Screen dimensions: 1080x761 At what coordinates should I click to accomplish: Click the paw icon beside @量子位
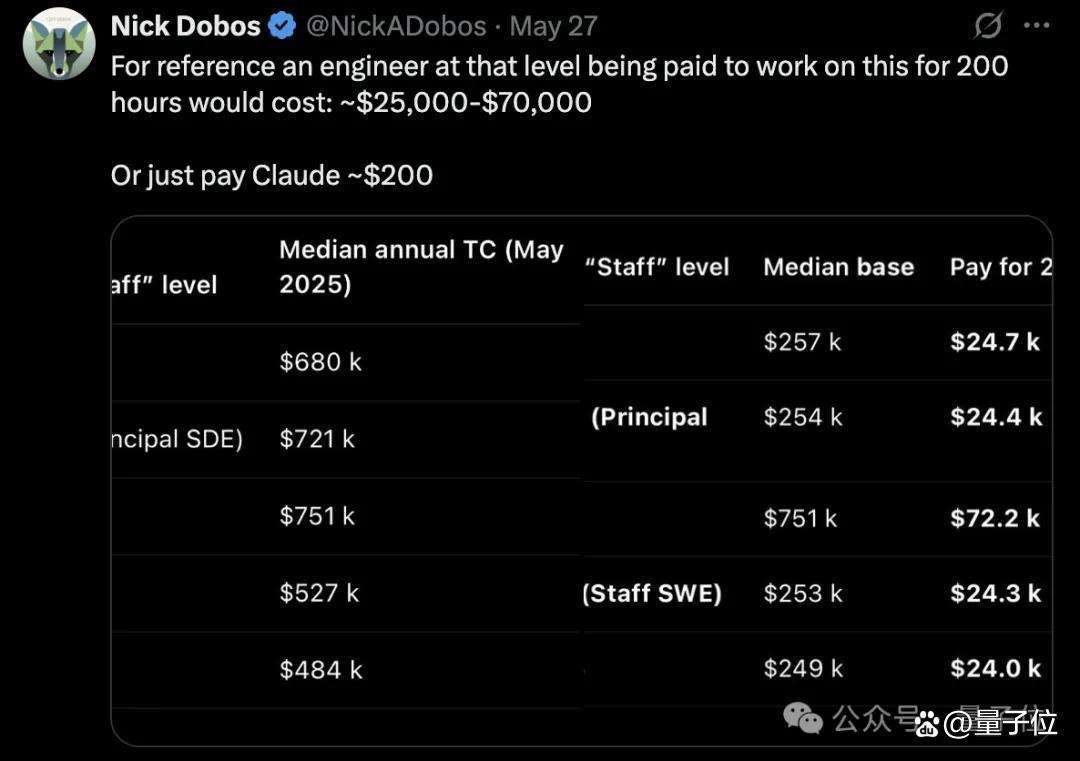[x=927, y=722]
